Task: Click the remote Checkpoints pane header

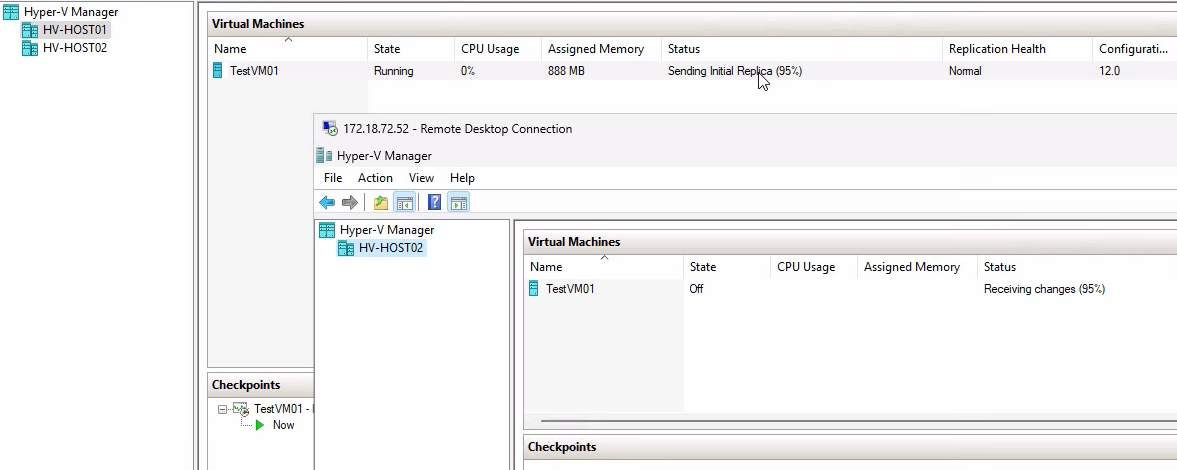Action: [x=850, y=447]
